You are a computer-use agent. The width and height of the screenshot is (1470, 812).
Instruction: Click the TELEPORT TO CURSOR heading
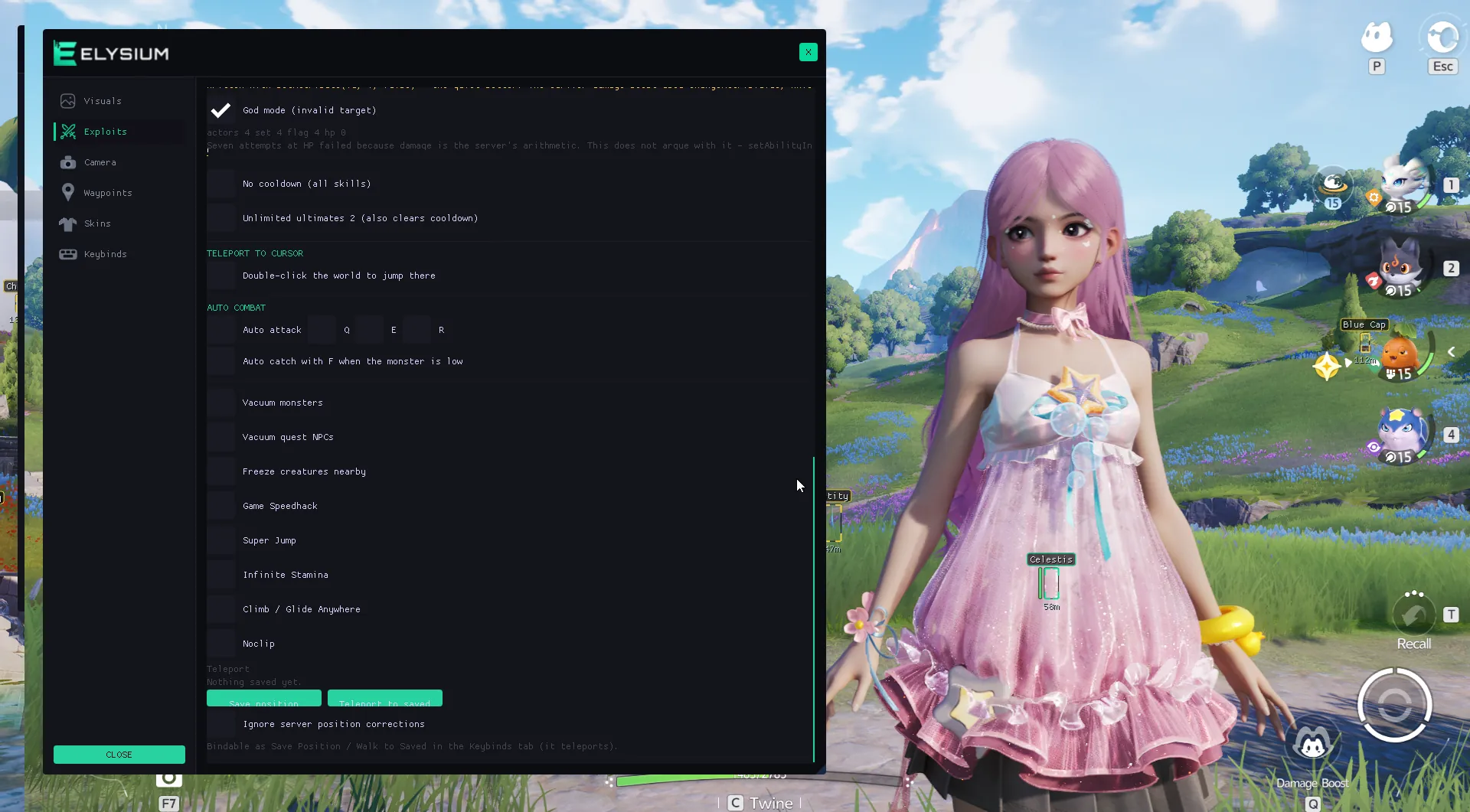pyautogui.click(x=255, y=253)
